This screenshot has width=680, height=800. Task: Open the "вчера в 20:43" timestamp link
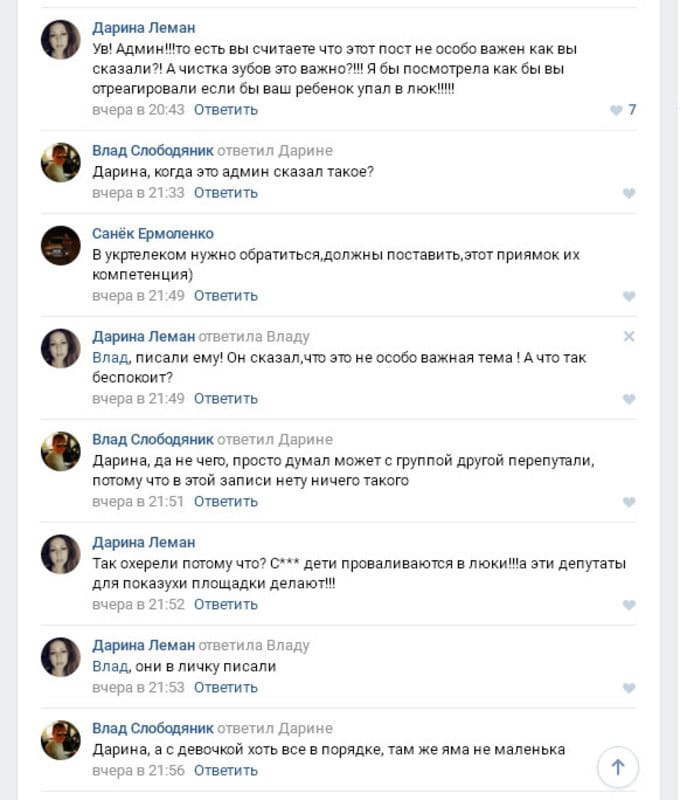139,110
